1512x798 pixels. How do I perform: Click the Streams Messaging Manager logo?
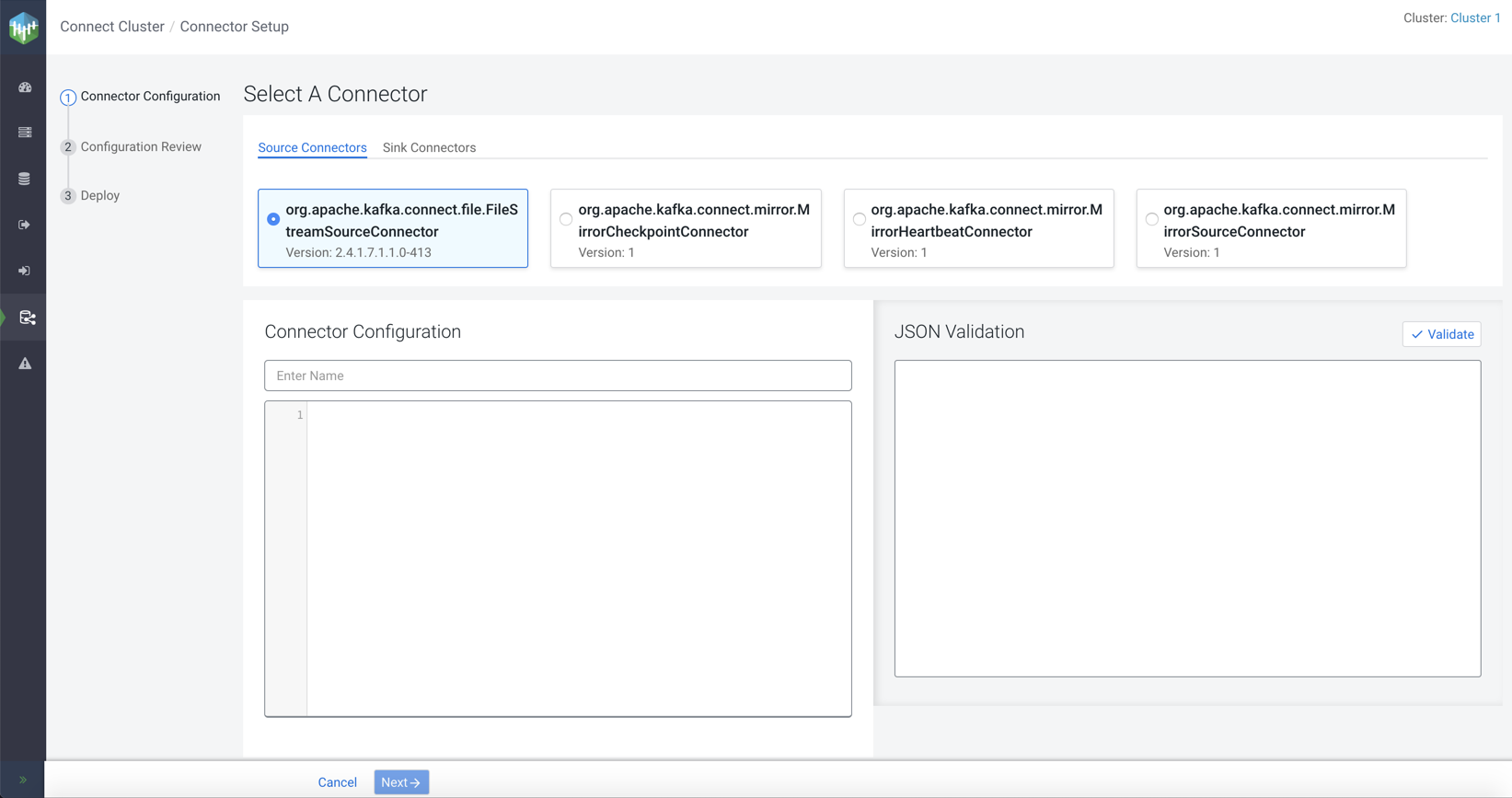23,28
